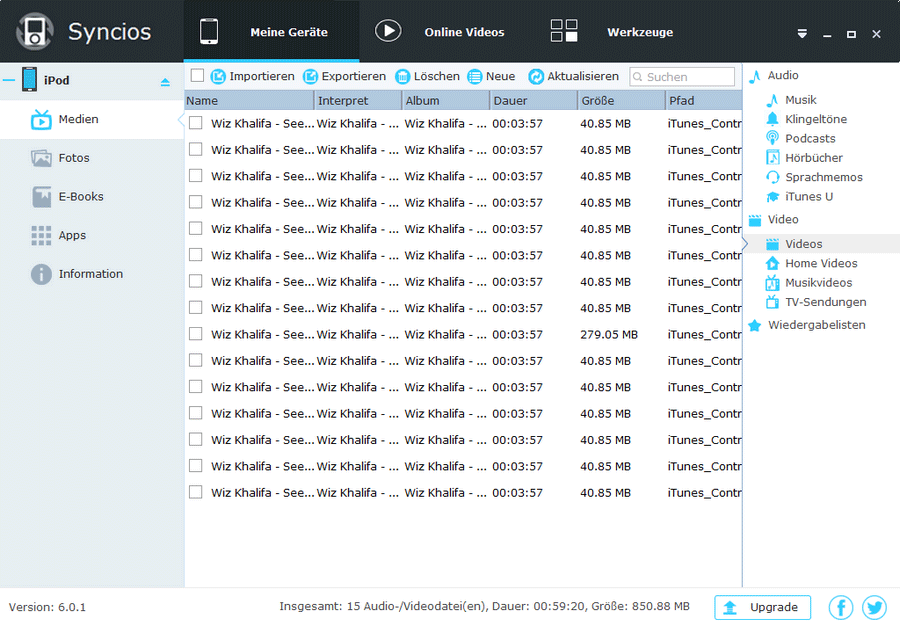Open the TV-Sendungen category
The width and height of the screenshot is (900, 626).
point(816,302)
